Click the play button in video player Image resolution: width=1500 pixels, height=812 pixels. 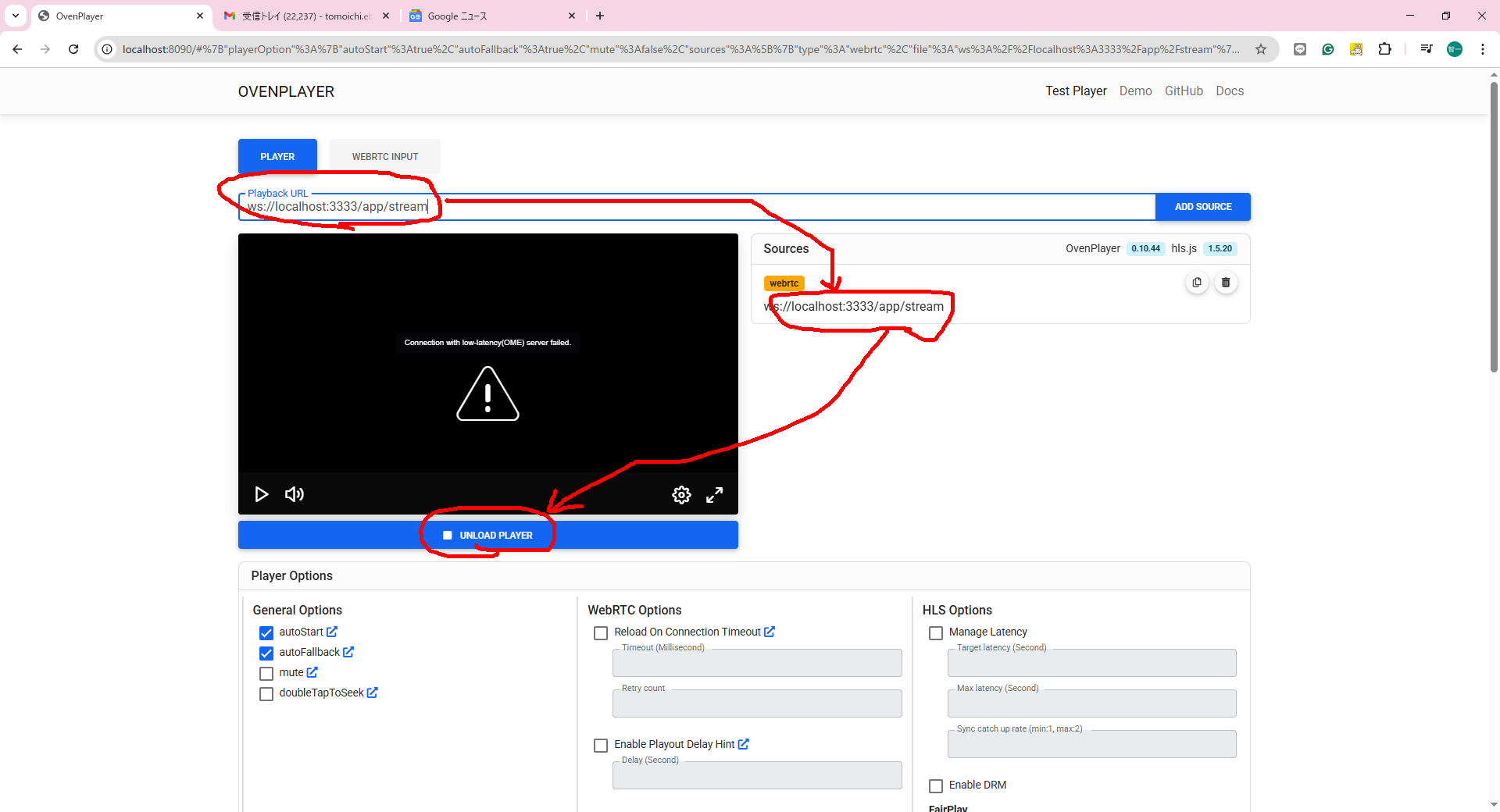(x=261, y=494)
